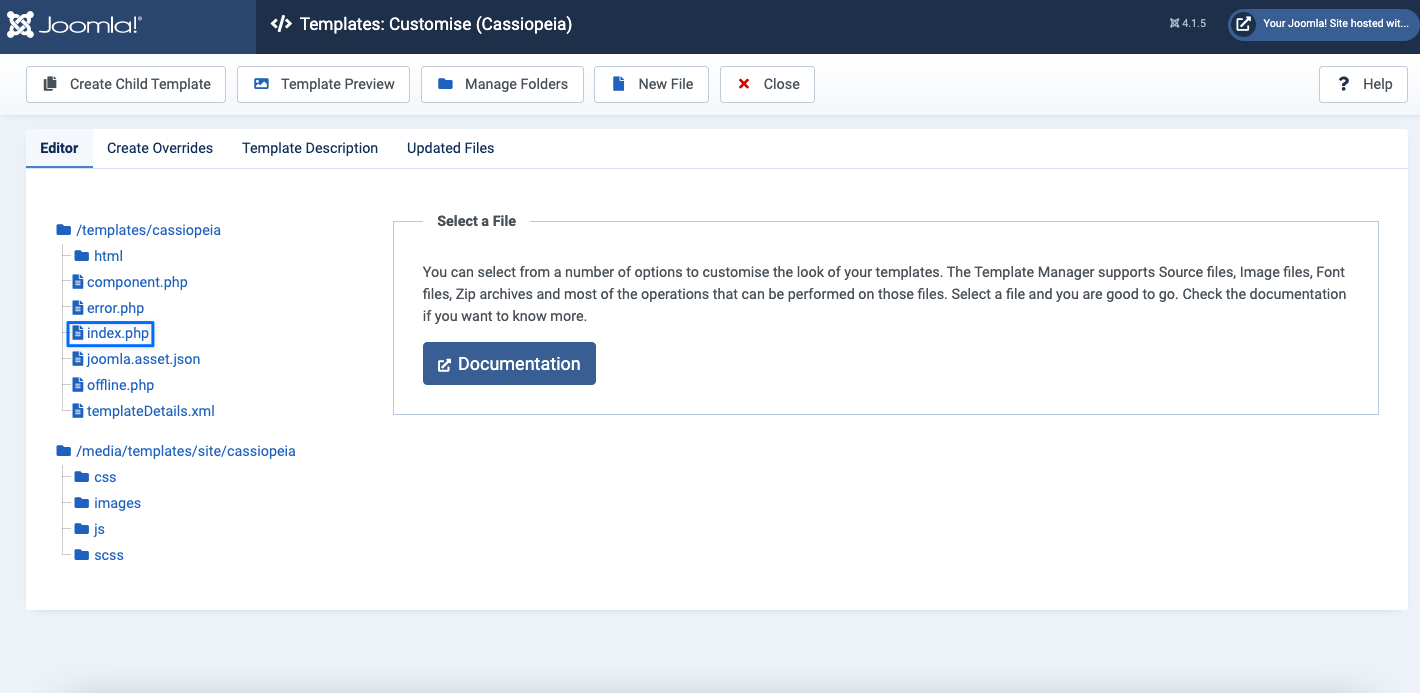The width and height of the screenshot is (1420, 693).
Task: Click the image icon on Template Preview
Action: coord(261,84)
